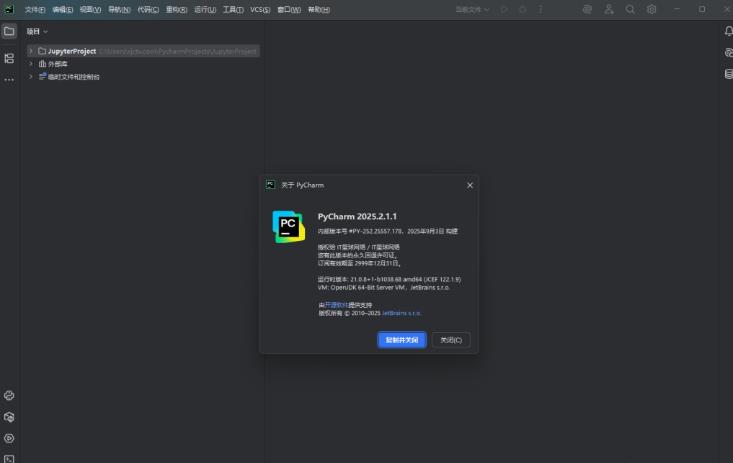Close the About PyCharm dialog with X
Viewport: 733px width, 463px height.
pyautogui.click(x=470, y=185)
